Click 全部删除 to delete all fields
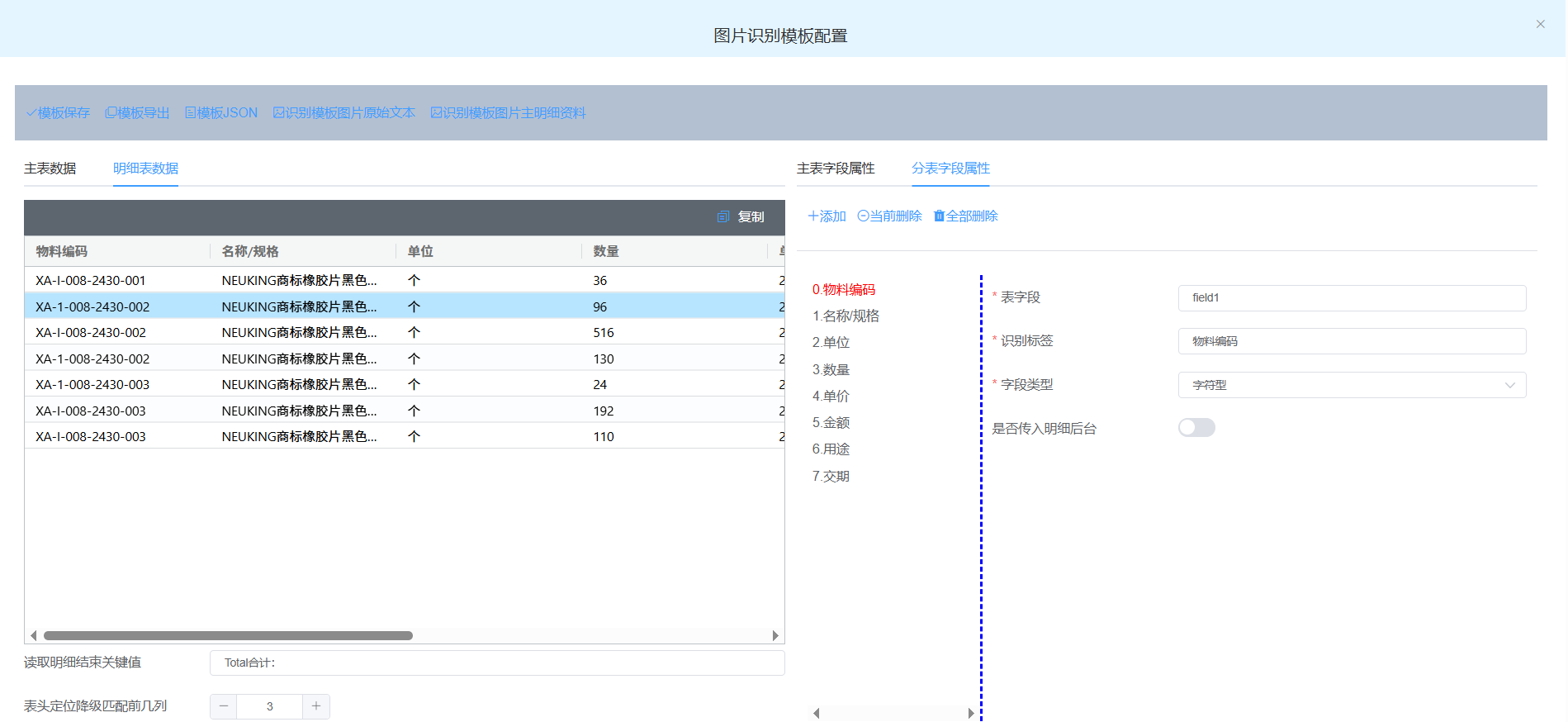 (x=965, y=216)
